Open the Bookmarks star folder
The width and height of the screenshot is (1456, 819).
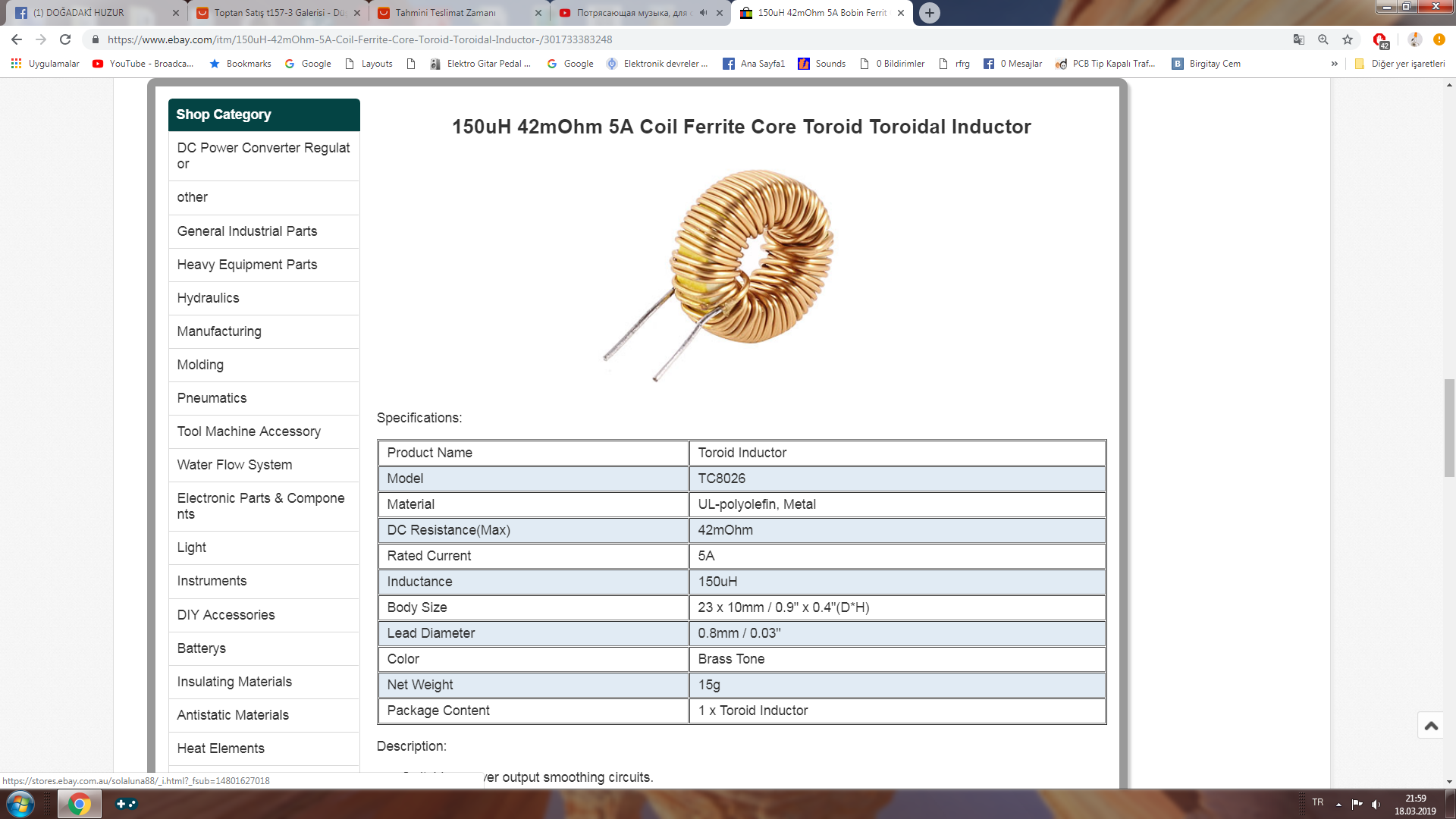click(x=240, y=64)
